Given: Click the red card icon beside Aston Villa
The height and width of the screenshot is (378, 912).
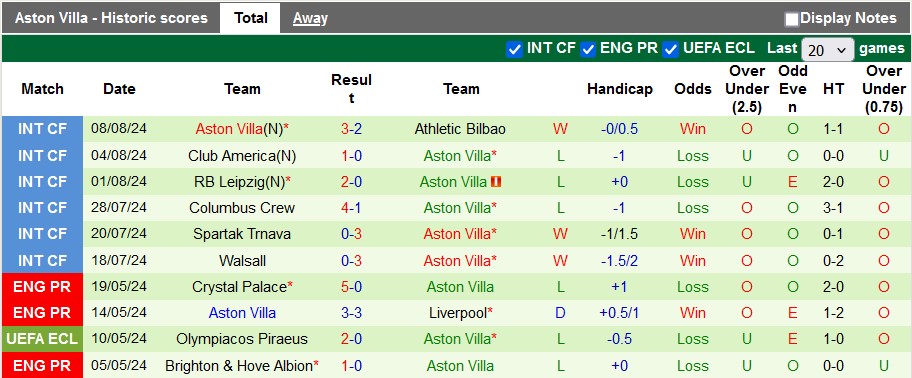Looking at the screenshot, I should tap(496, 182).
